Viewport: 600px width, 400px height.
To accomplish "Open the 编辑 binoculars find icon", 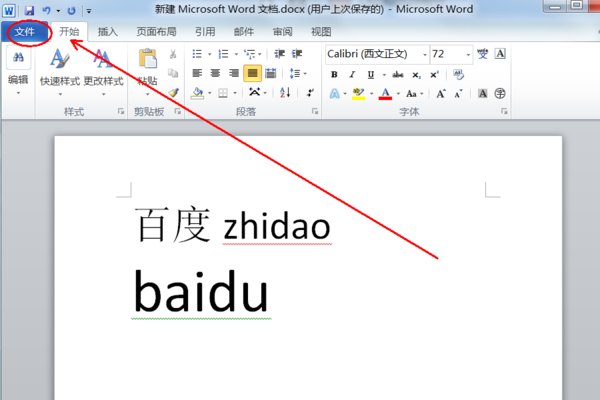I will click(x=18, y=57).
